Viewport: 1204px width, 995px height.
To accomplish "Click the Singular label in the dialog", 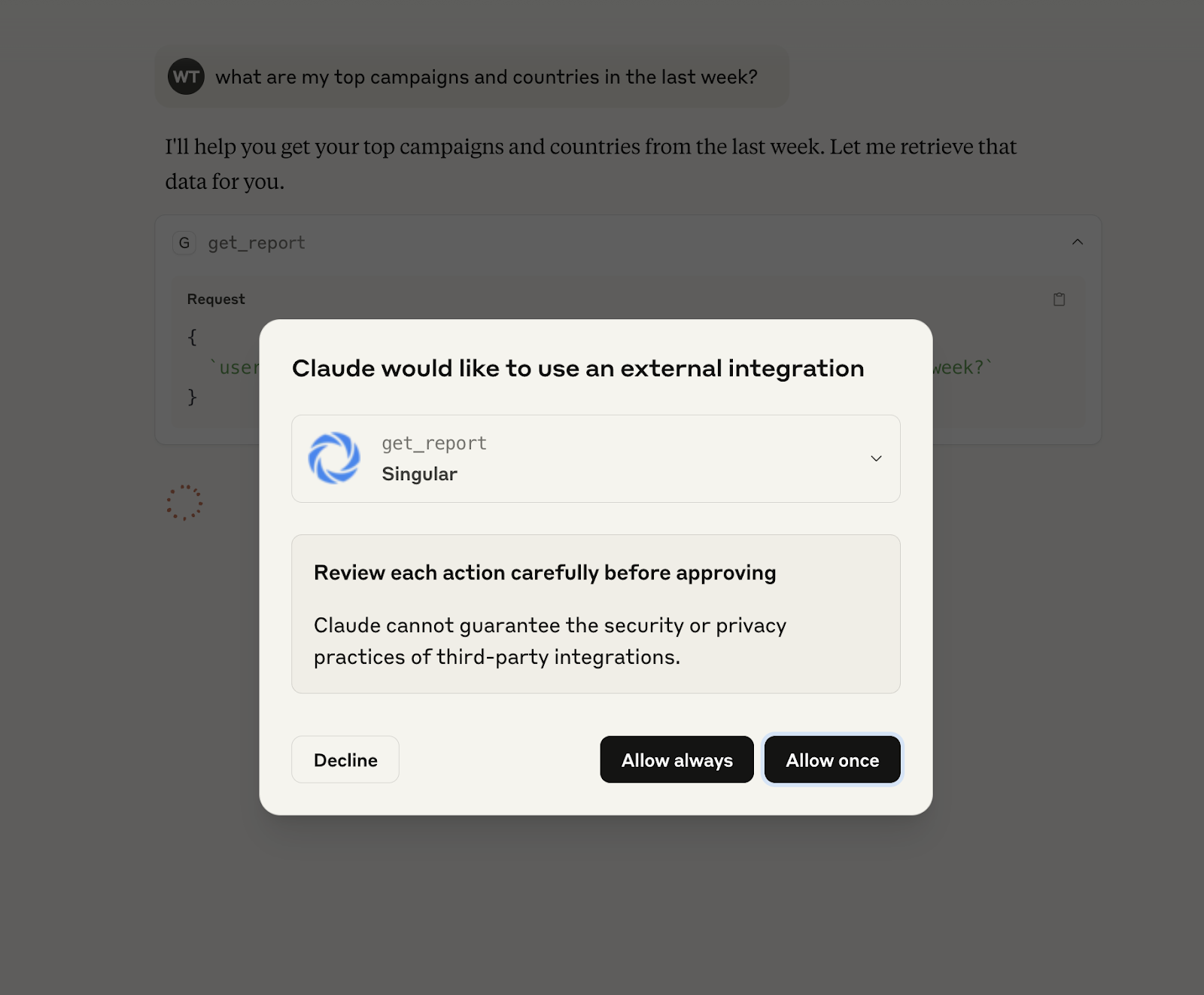I will click(419, 474).
